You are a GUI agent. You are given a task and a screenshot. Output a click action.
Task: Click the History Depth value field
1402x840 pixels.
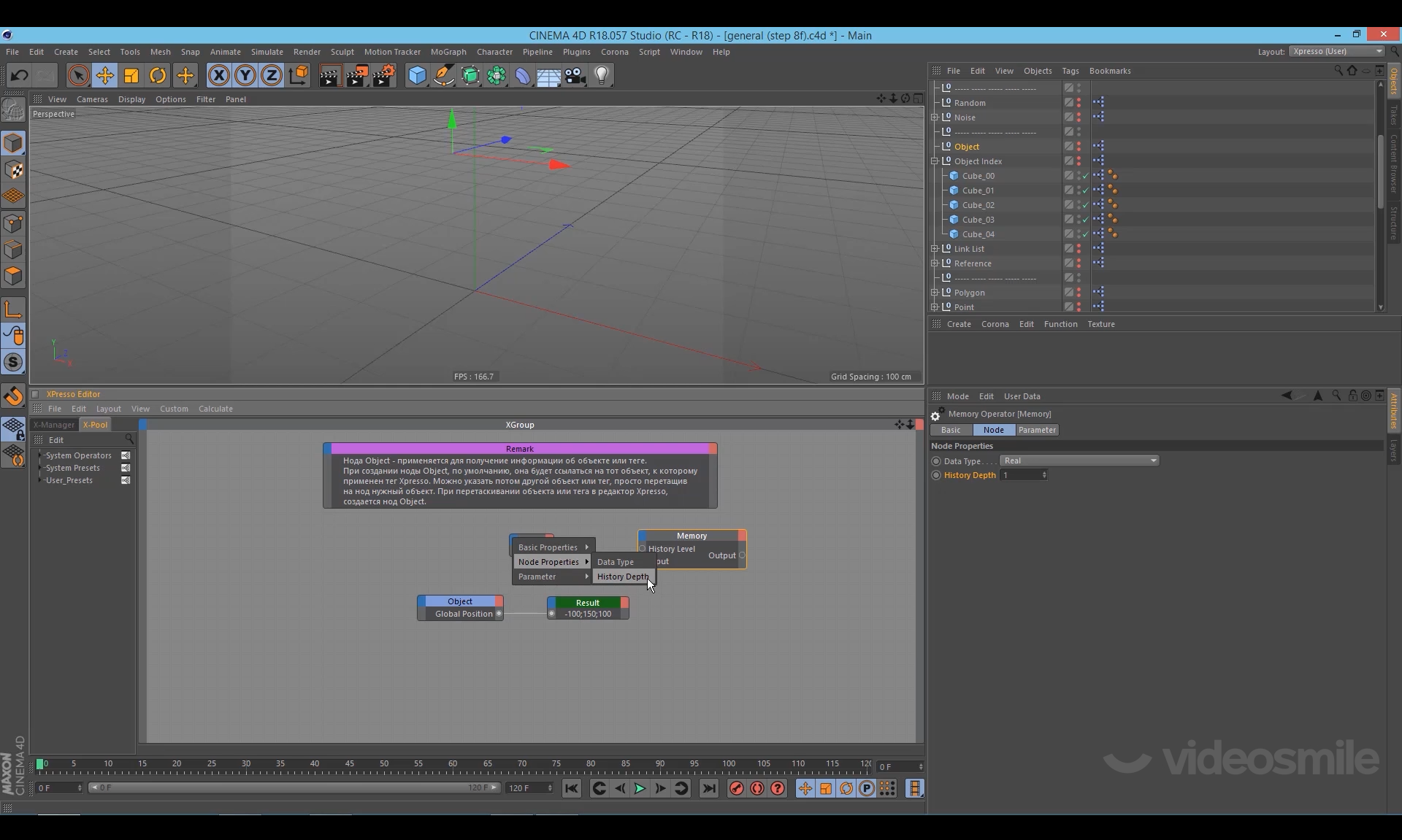tap(1020, 475)
